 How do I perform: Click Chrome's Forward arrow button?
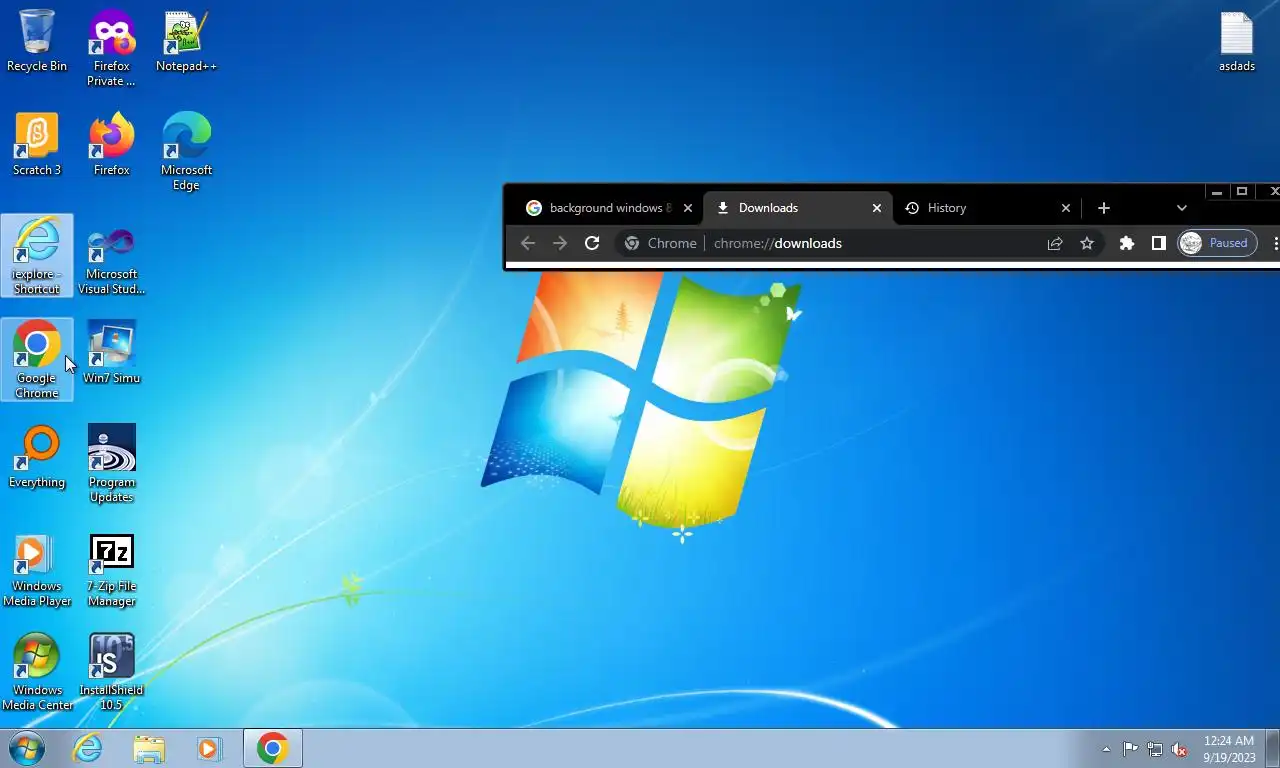point(560,243)
